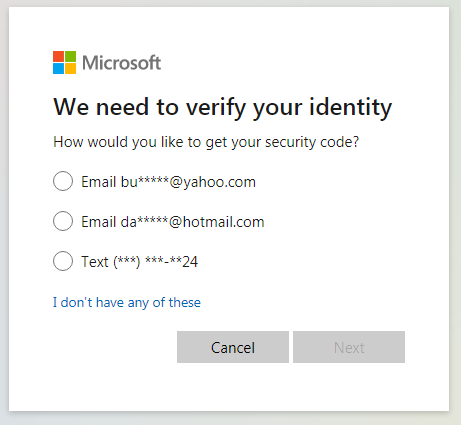
Task: Select the hotmail.com email radio button
Action: pos(63,221)
